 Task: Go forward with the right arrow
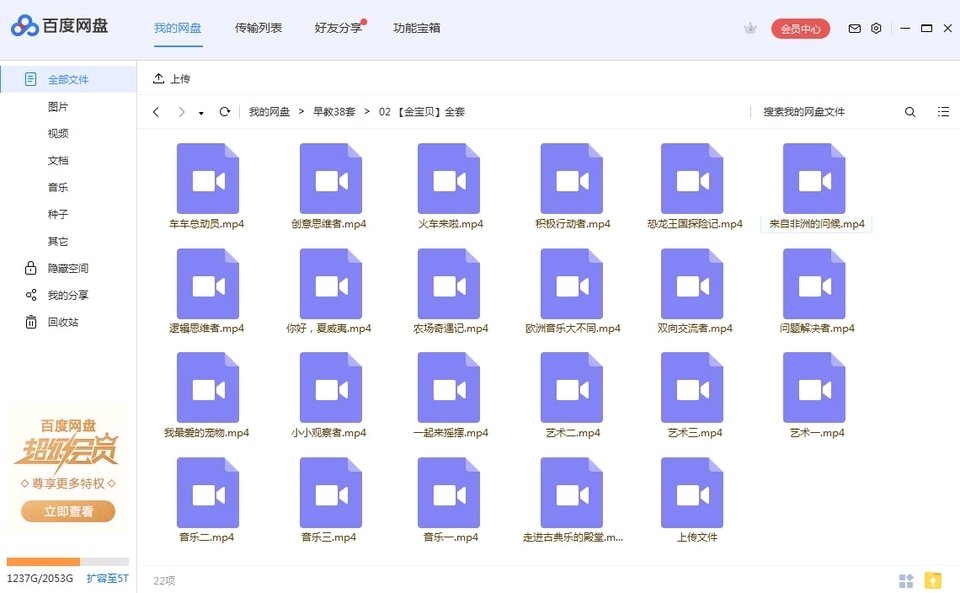[x=181, y=112]
